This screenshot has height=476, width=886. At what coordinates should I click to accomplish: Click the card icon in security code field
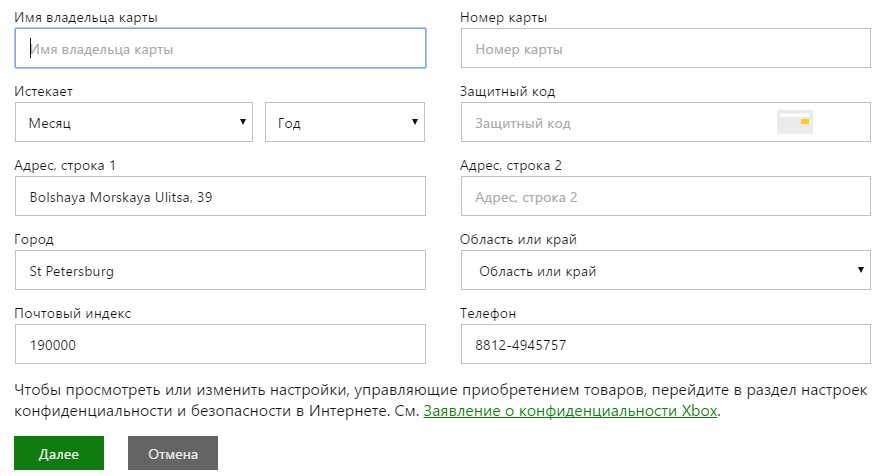click(x=796, y=123)
